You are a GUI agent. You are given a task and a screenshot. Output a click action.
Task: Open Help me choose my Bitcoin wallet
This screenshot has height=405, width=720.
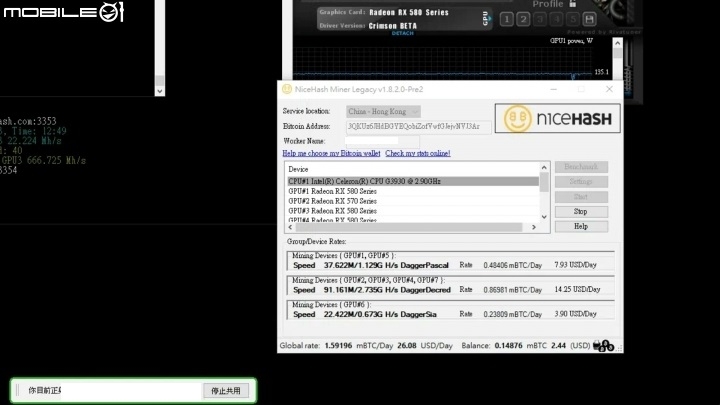331,153
